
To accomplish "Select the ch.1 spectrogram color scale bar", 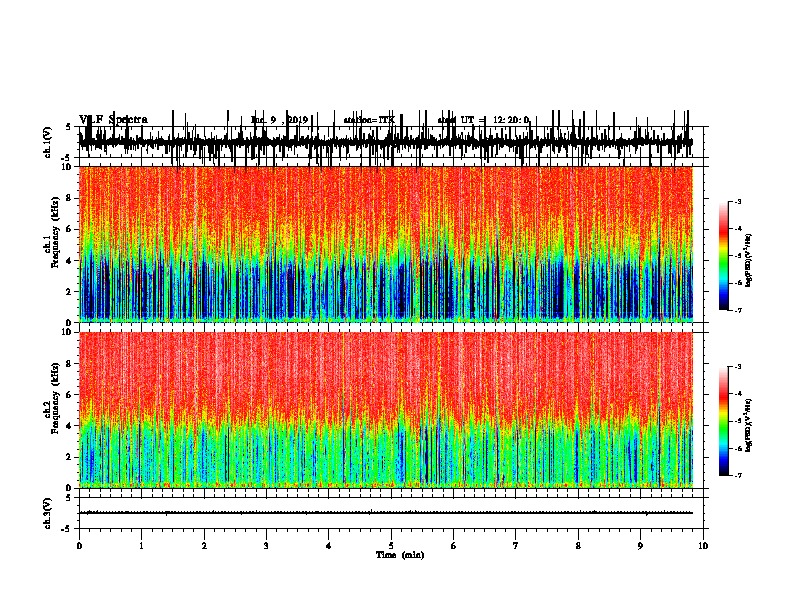I will (x=723, y=256).
